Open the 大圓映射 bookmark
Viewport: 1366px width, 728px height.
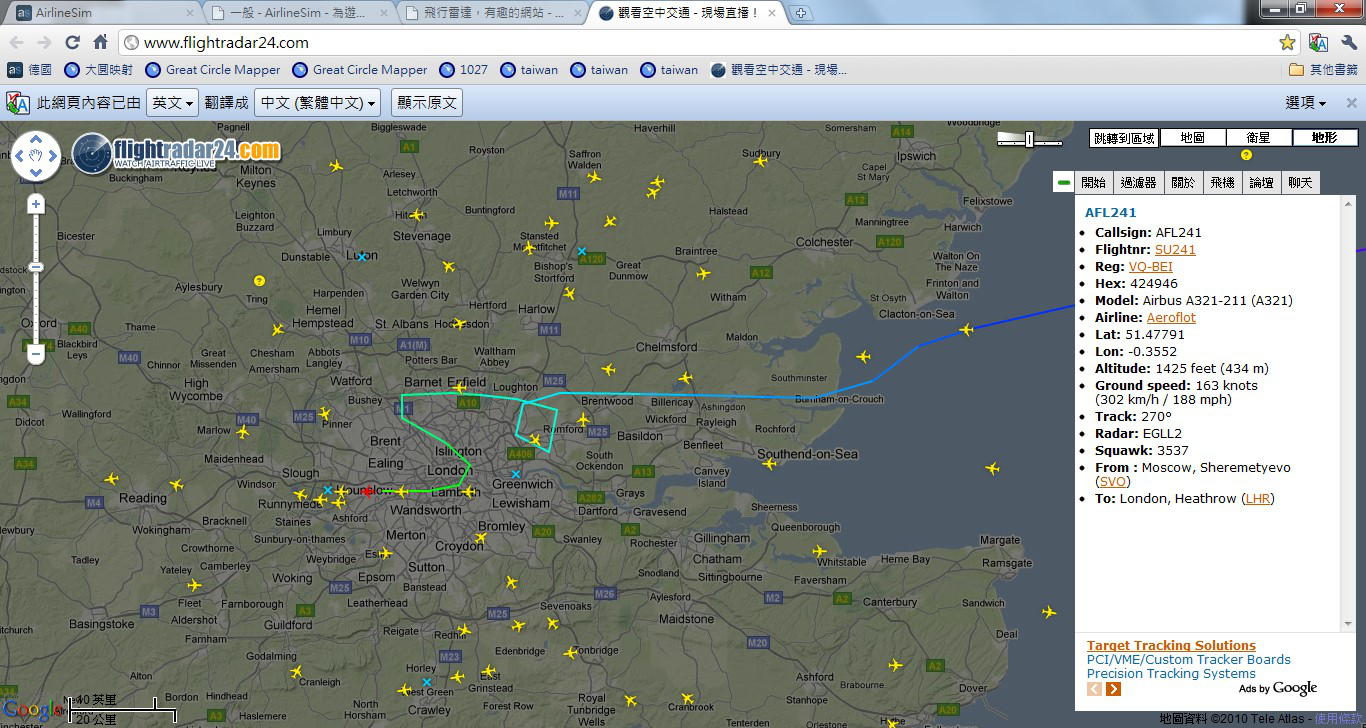point(98,70)
